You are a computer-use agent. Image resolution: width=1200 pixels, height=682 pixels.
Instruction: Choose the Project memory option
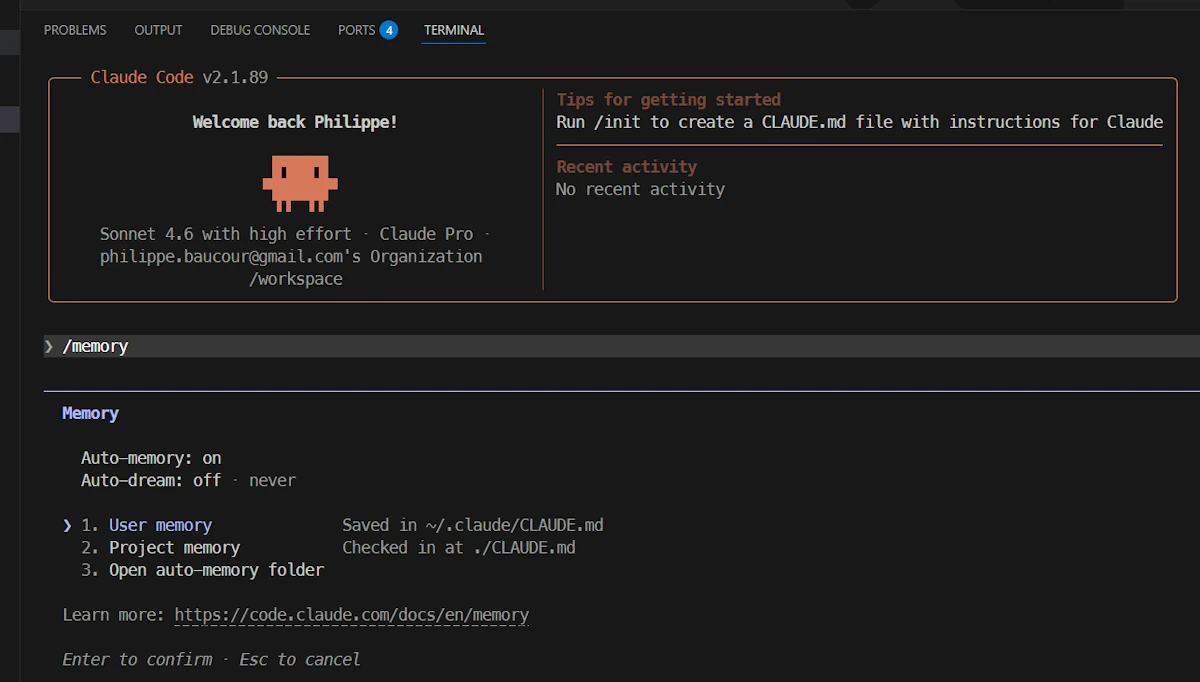[174, 547]
